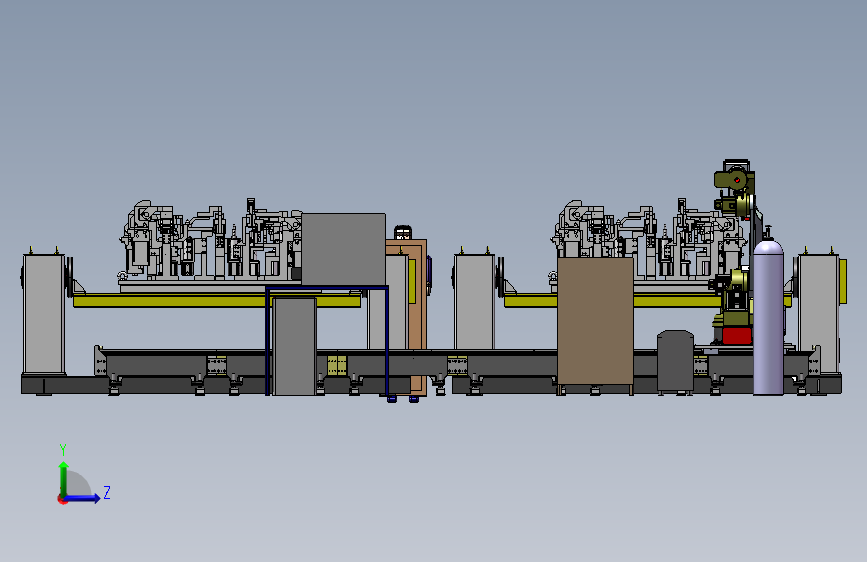
Task: Click the olive robot arm at the top
Action: pyautogui.click(x=734, y=180)
